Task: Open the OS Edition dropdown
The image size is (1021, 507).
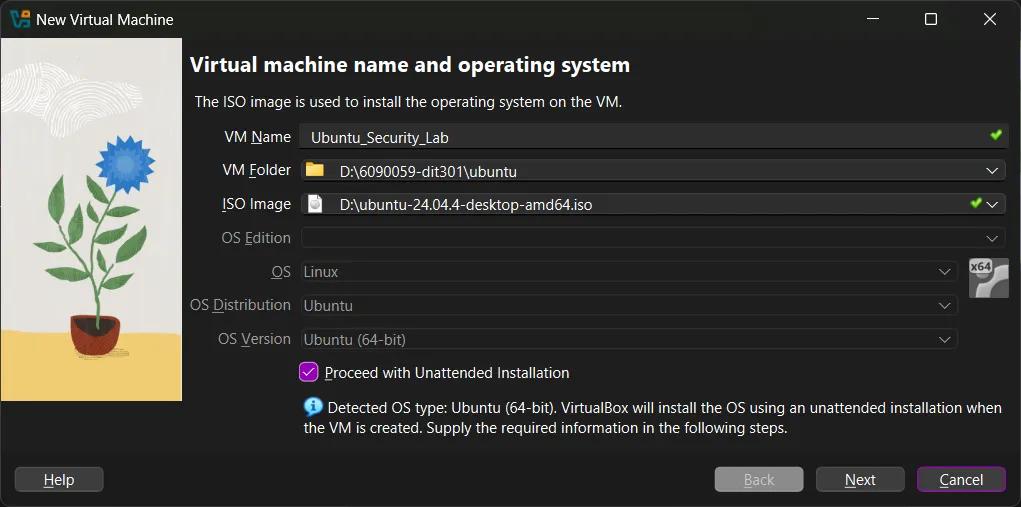Action: click(991, 238)
